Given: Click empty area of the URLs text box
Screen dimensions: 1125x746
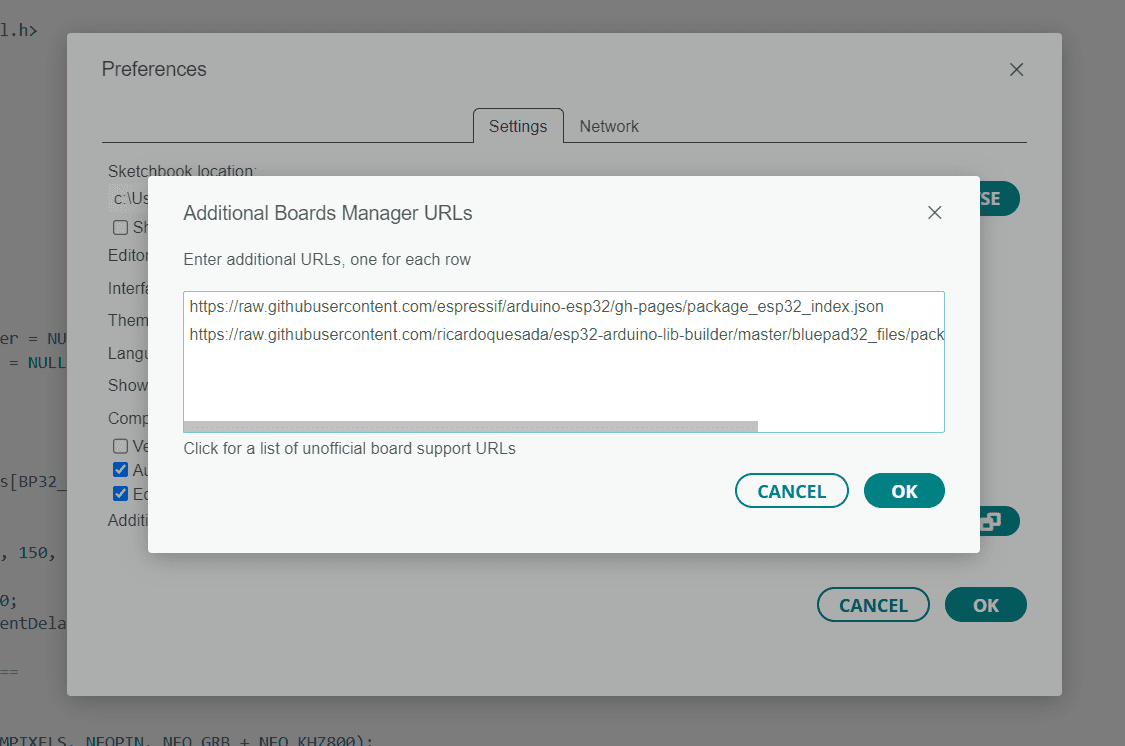Looking at the screenshot, I should coord(563,383).
